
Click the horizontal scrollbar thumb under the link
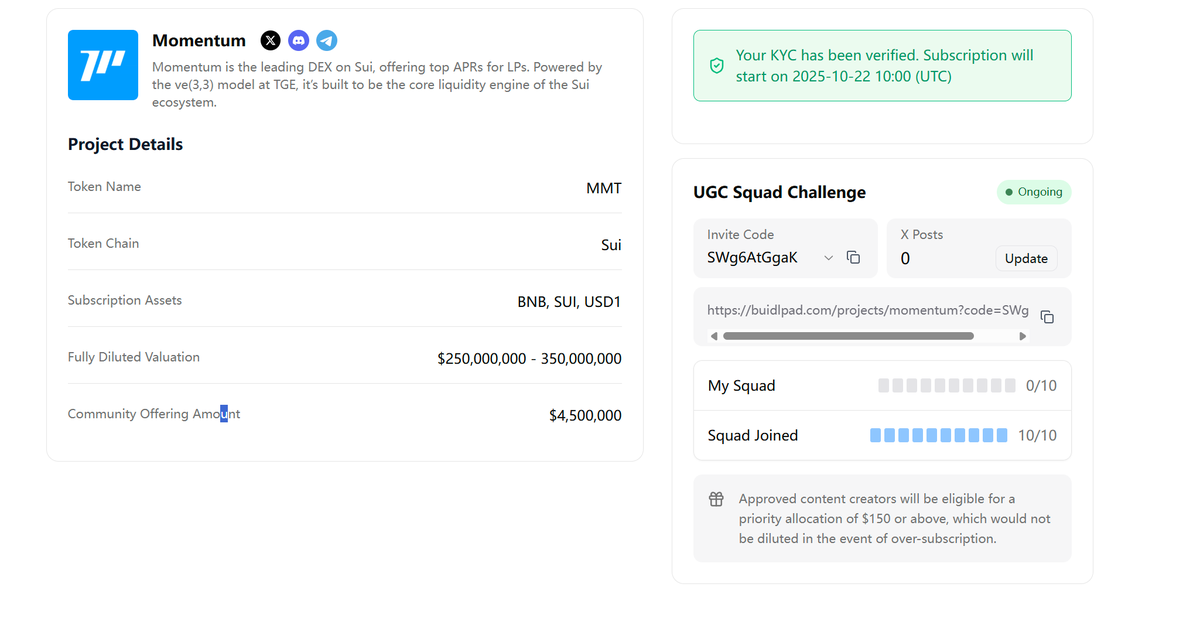tap(848, 336)
